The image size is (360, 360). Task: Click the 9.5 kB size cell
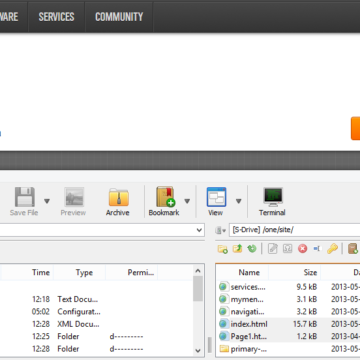point(307,287)
